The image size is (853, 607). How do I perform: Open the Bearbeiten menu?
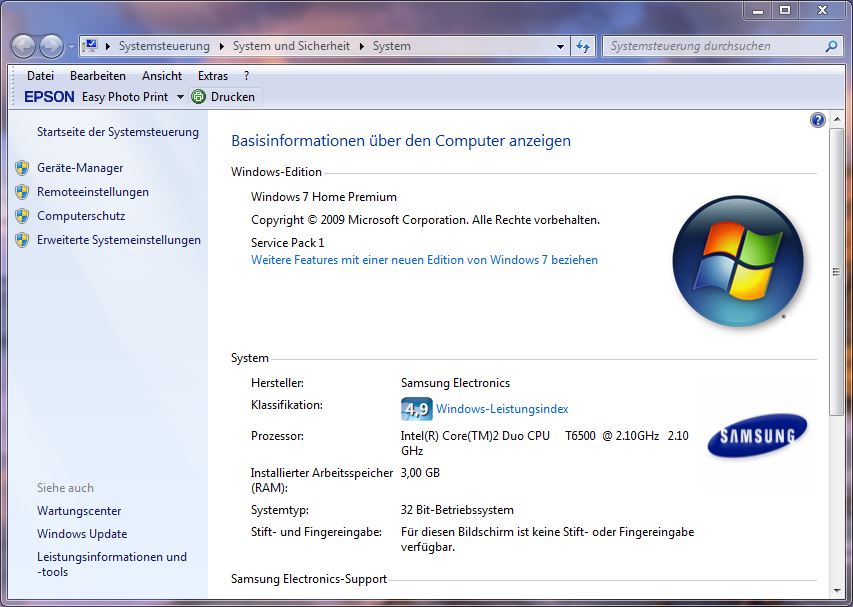[x=98, y=76]
